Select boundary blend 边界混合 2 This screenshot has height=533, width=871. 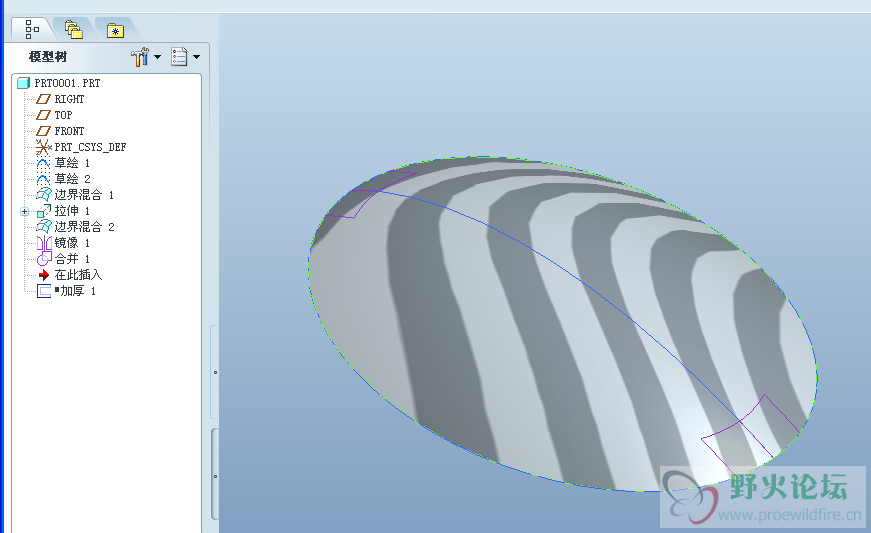[x=84, y=227]
